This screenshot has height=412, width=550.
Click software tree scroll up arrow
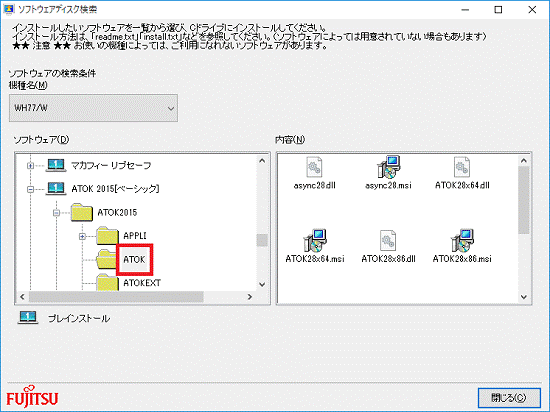click(x=262, y=161)
